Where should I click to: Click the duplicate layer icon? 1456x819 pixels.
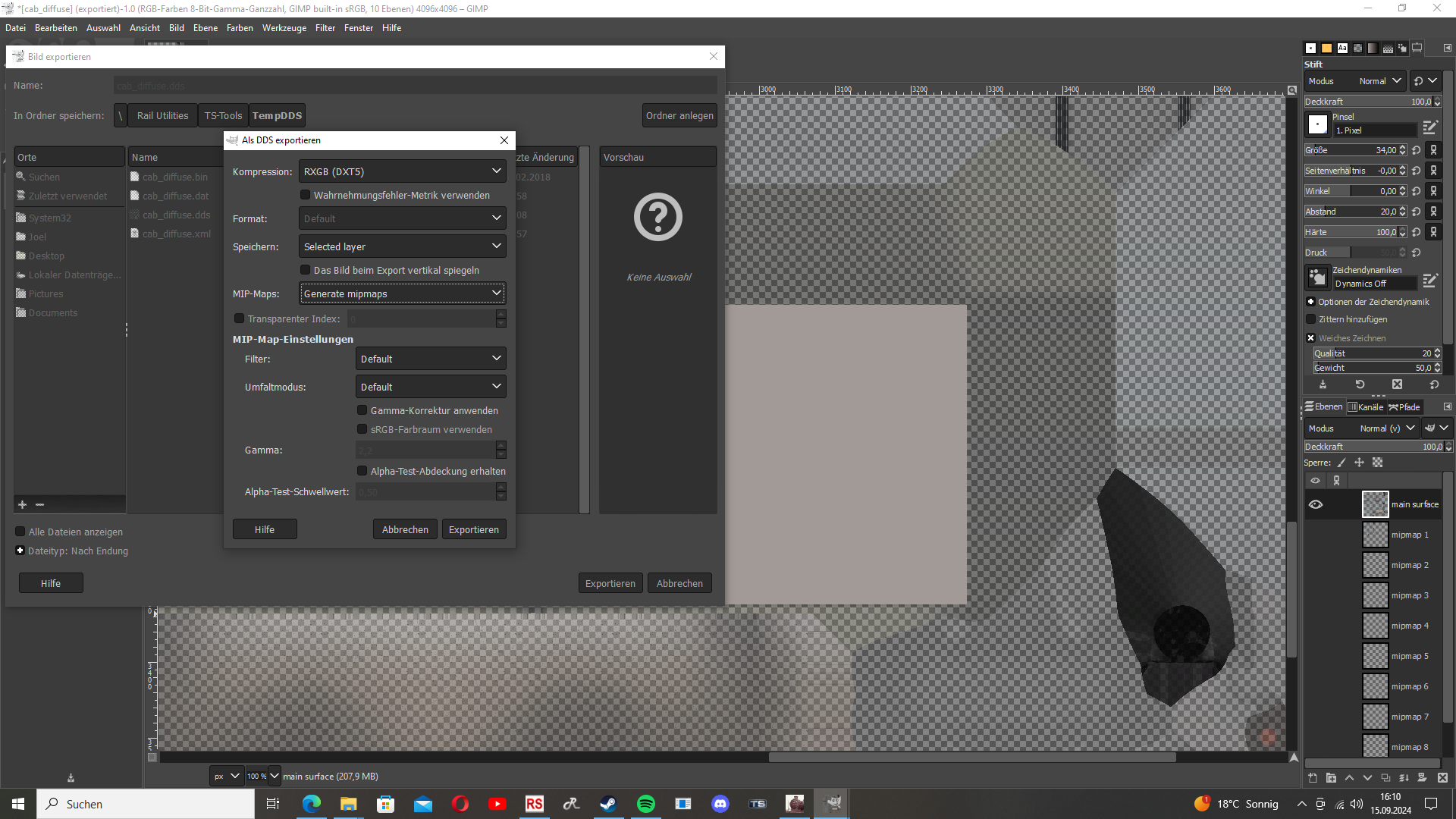tap(1385, 778)
